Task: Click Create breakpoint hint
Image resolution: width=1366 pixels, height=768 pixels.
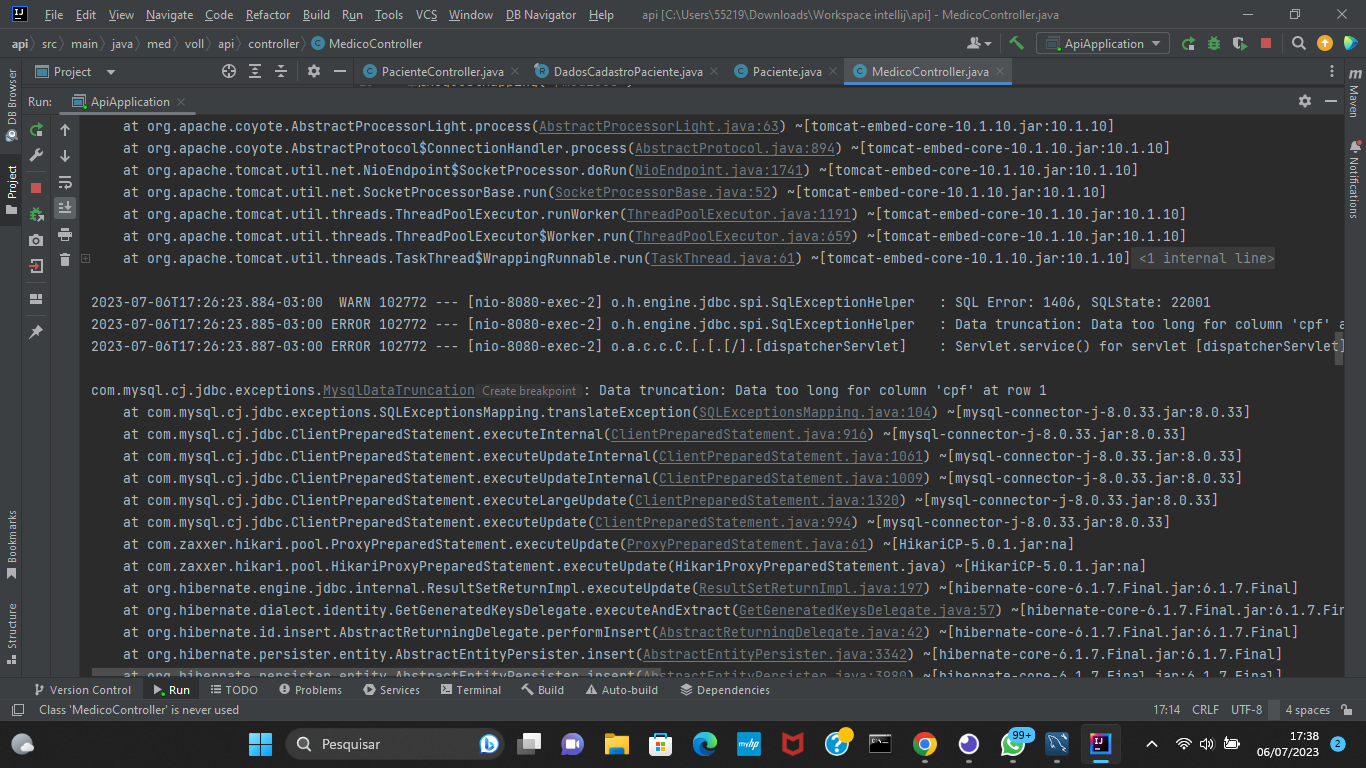Action: click(529, 391)
